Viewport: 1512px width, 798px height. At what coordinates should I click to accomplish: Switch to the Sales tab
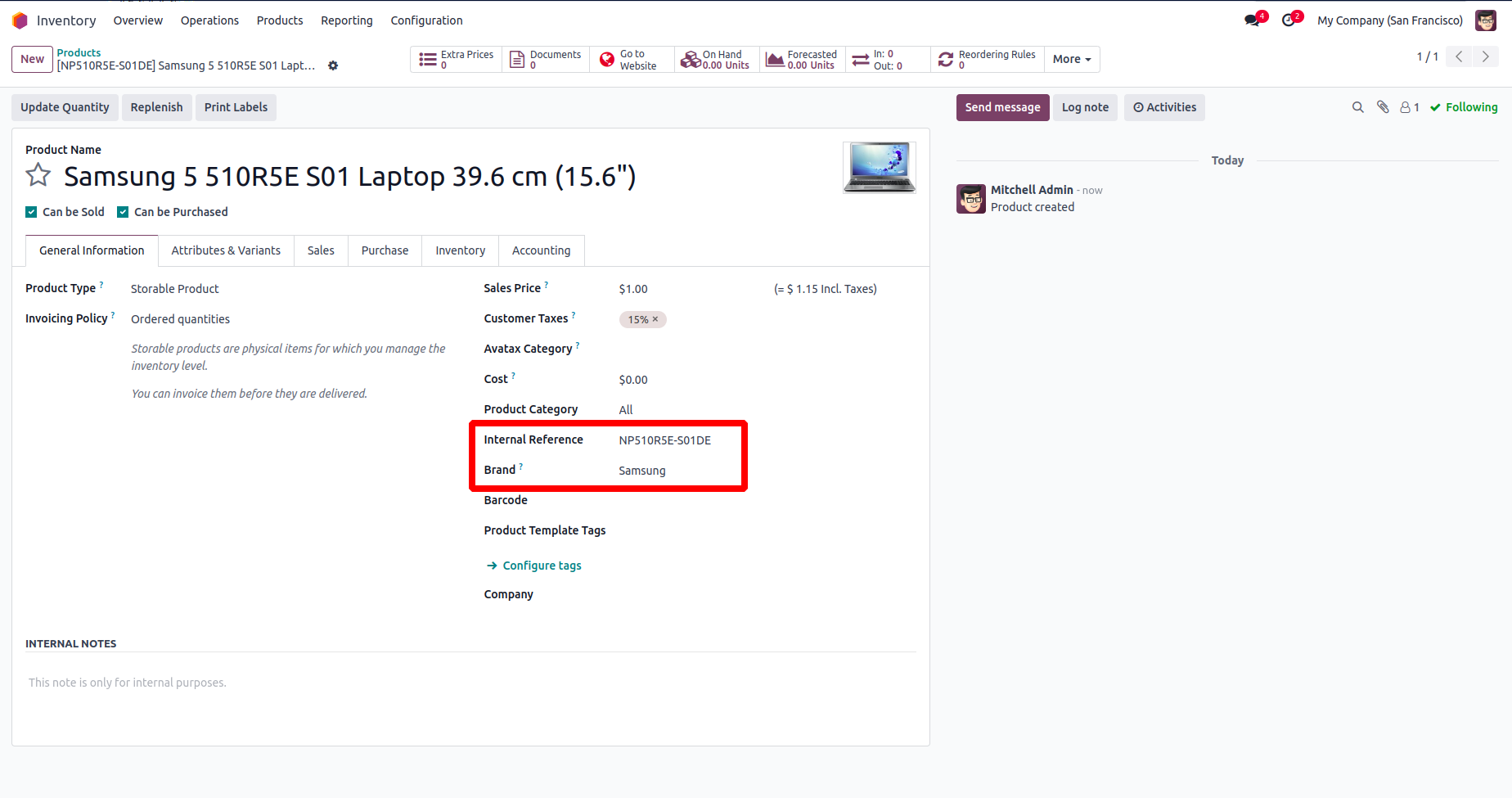click(321, 250)
